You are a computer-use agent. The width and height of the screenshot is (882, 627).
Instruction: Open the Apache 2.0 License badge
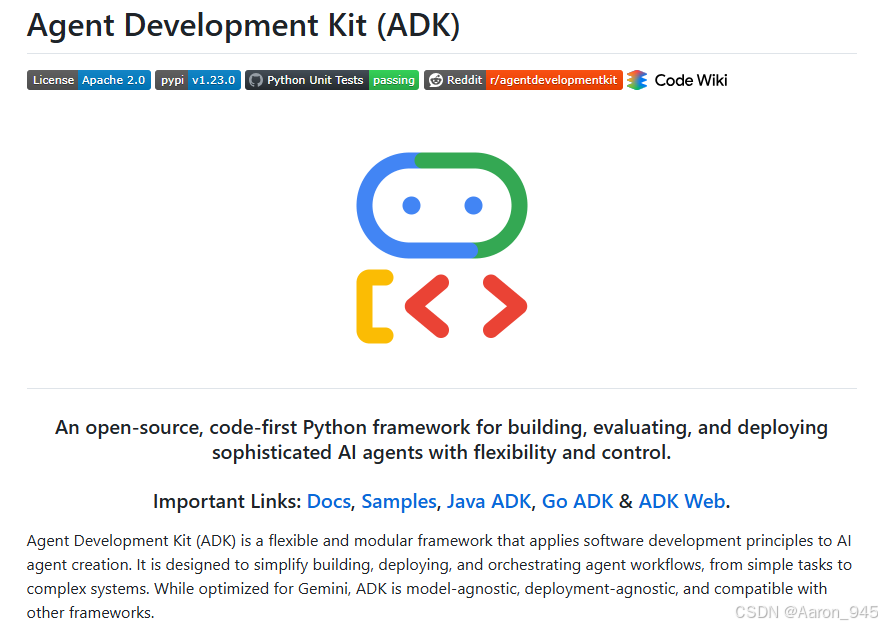click(89, 80)
